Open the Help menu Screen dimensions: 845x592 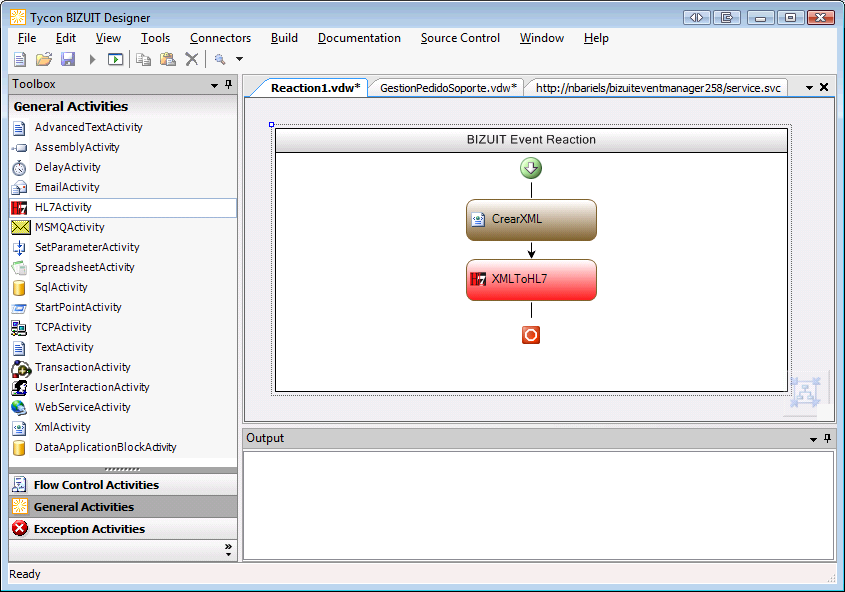click(x=596, y=38)
